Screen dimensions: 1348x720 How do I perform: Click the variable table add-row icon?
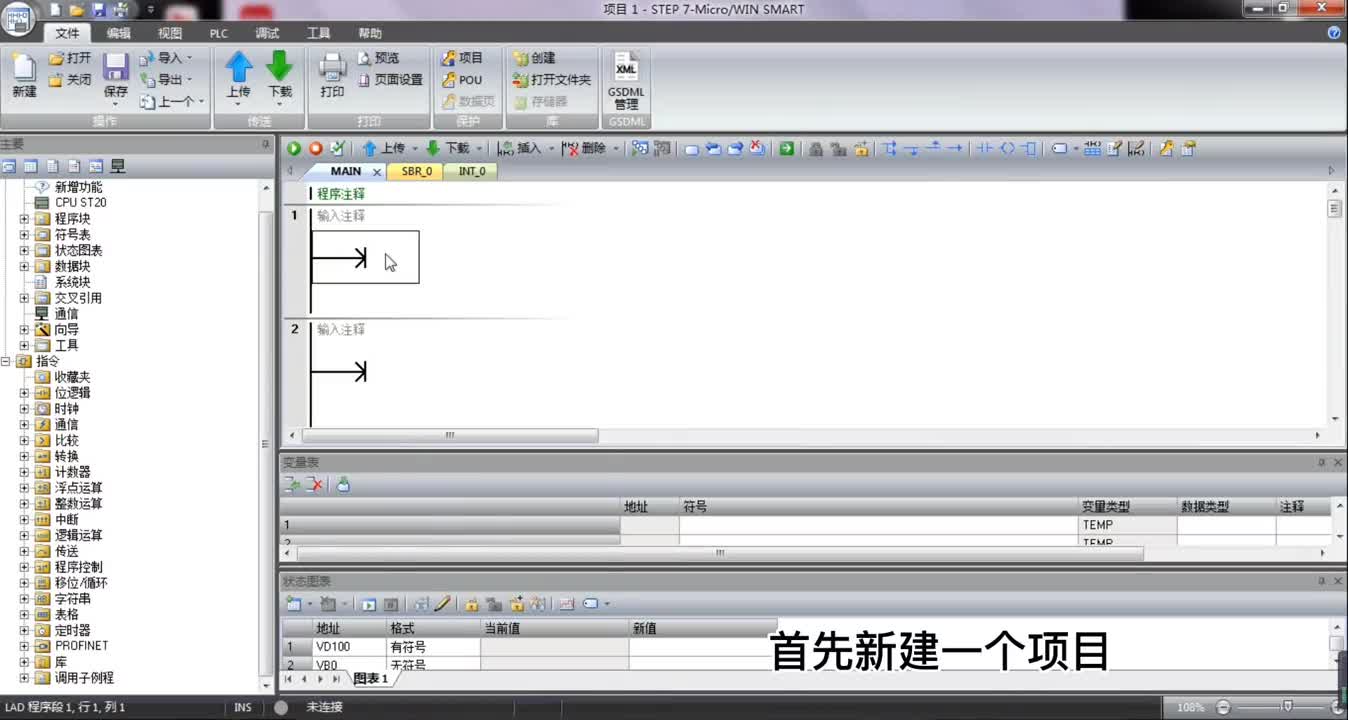coord(293,484)
